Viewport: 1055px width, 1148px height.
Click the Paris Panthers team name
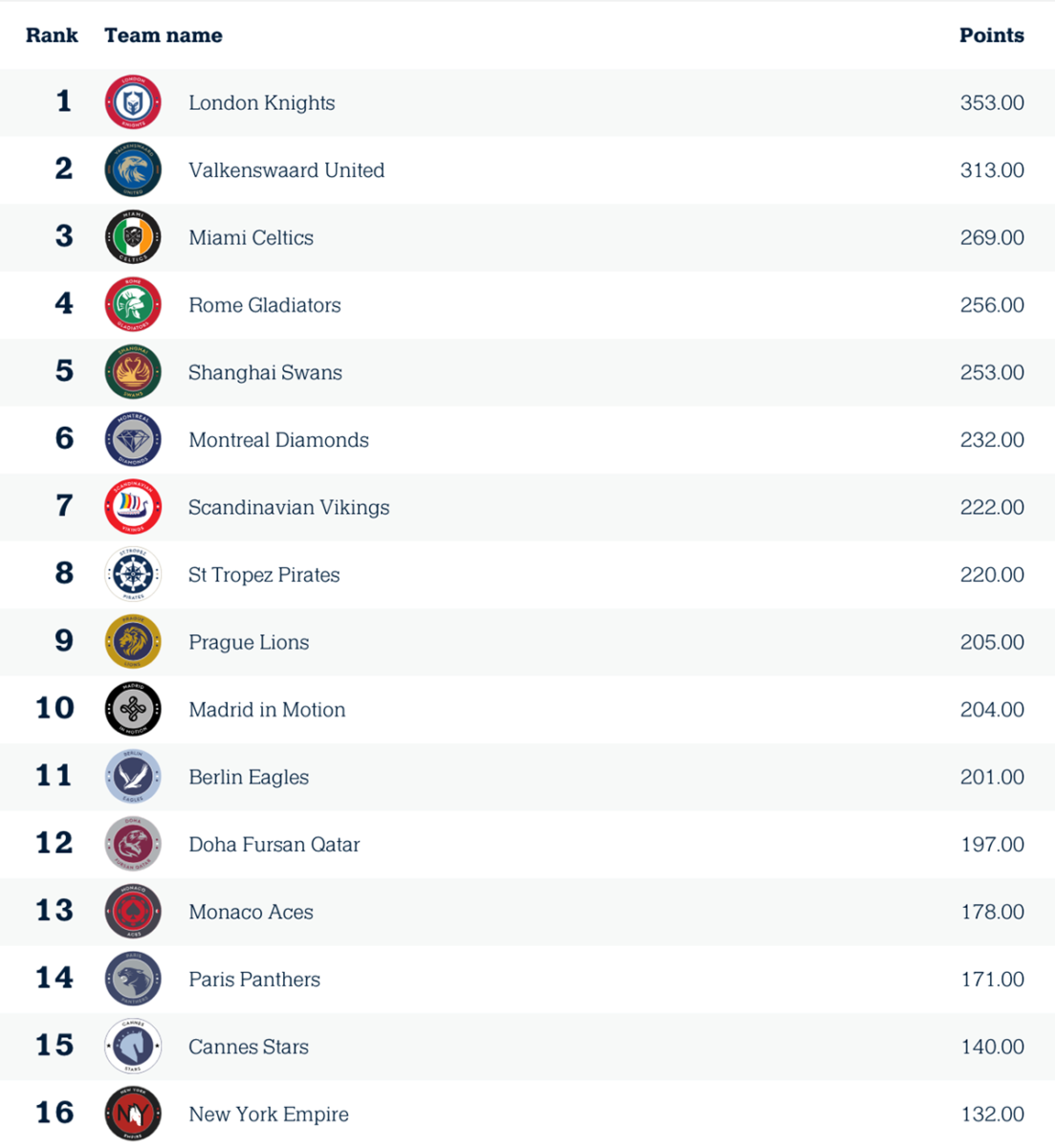[254, 980]
